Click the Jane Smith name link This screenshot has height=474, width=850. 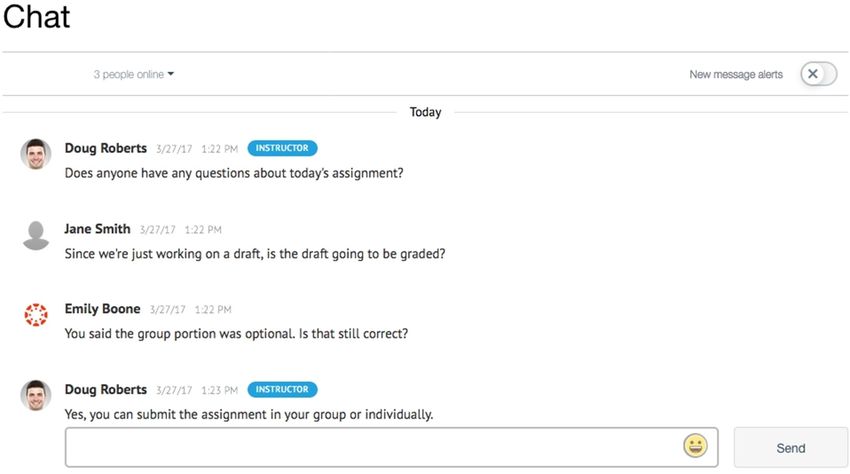click(98, 229)
